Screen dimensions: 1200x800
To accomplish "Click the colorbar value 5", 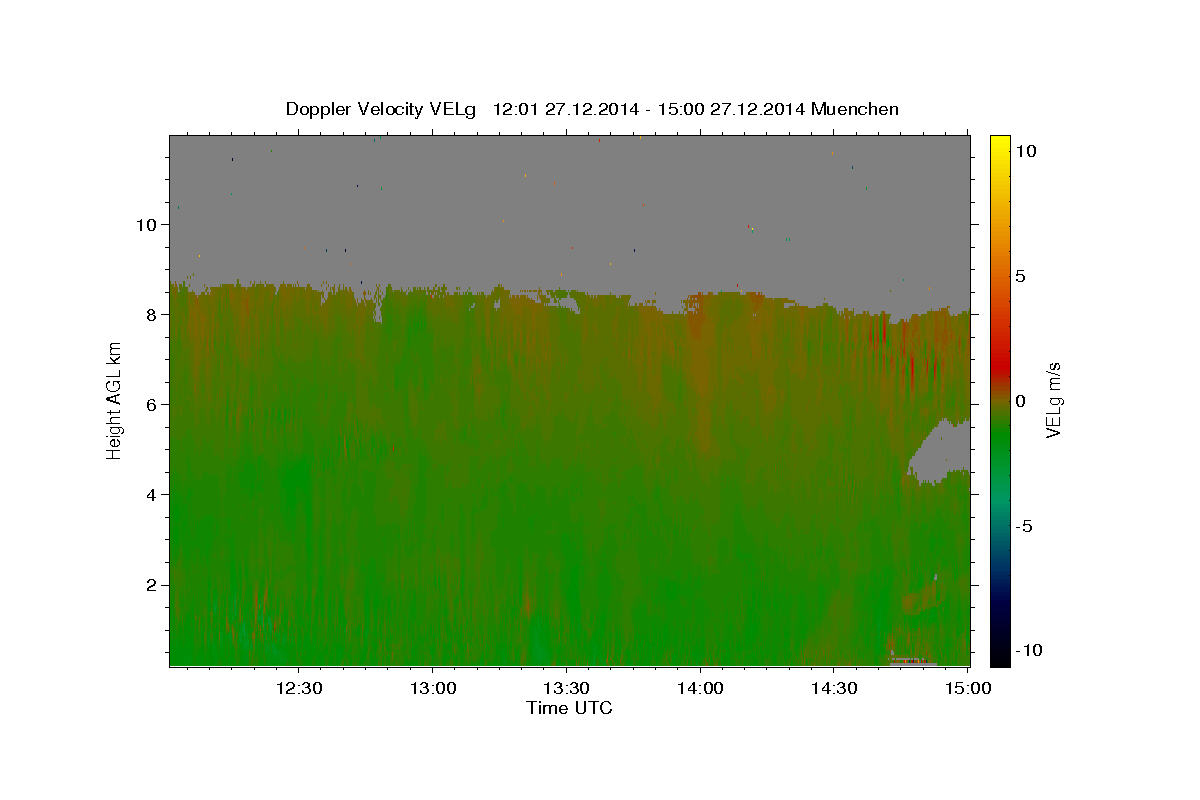I will [1020, 276].
